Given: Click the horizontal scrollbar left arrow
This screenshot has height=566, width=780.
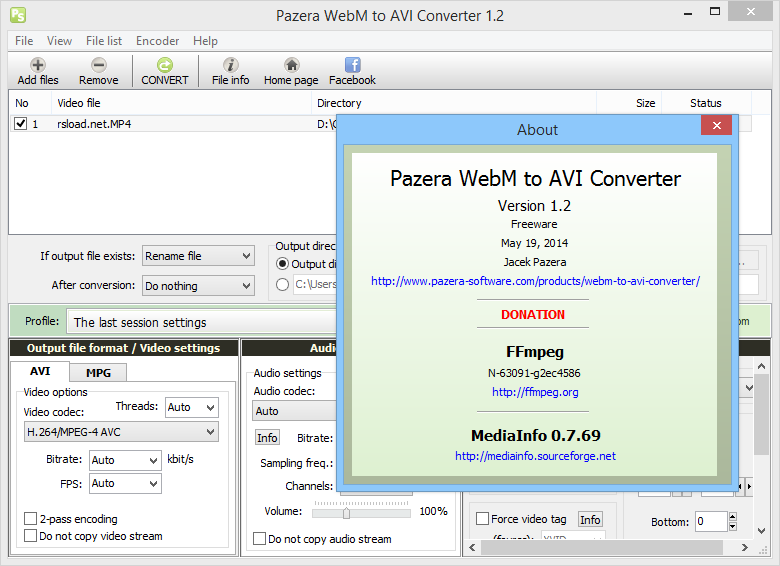Looking at the screenshot, I should click(x=472, y=548).
